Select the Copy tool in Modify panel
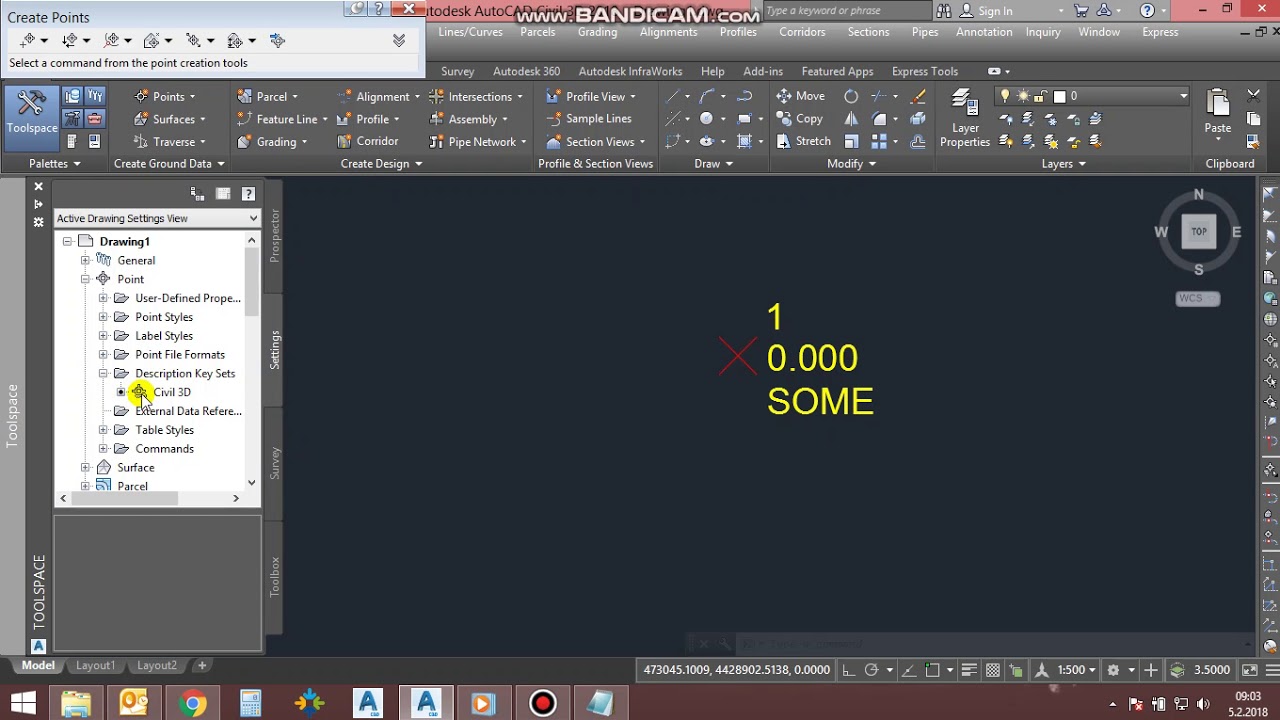1280x720 pixels. (x=800, y=119)
